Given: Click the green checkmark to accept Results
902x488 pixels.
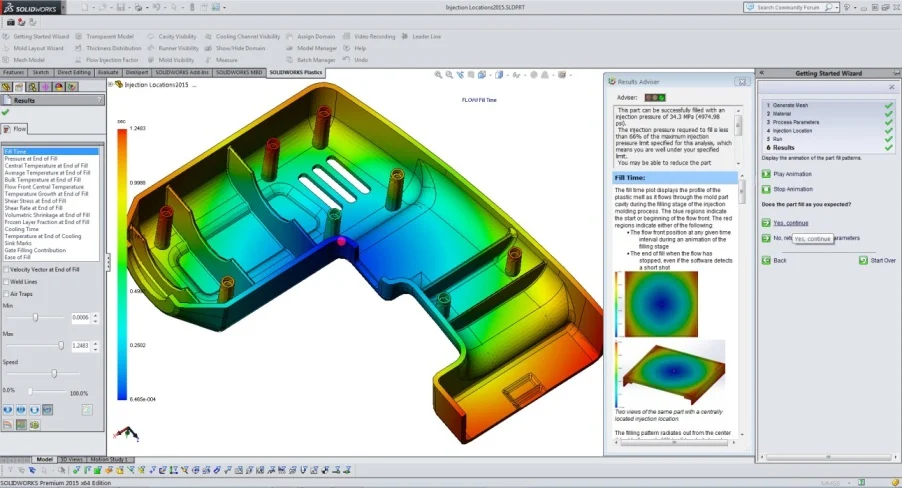Looking at the screenshot, I should tap(6, 113).
